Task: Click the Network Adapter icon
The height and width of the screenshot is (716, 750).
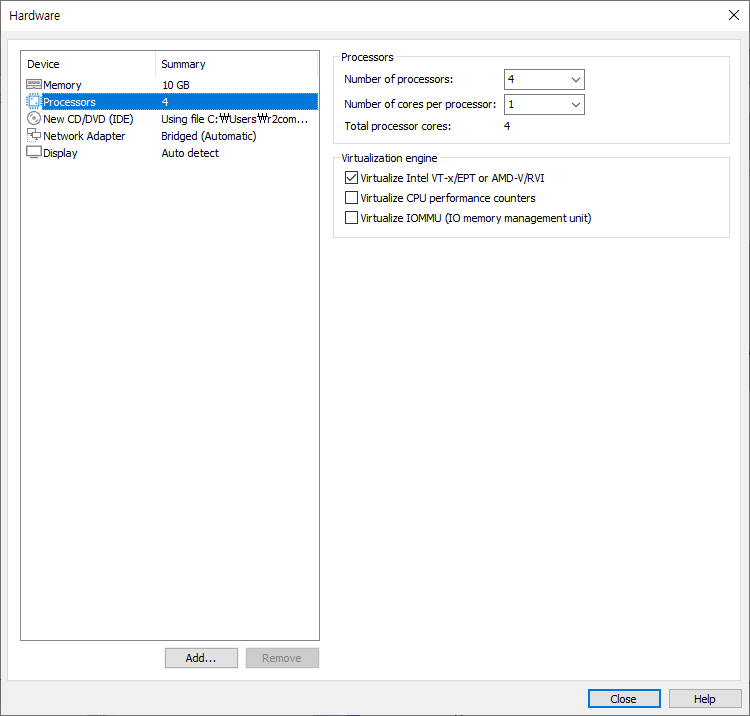Action: (33, 135)
